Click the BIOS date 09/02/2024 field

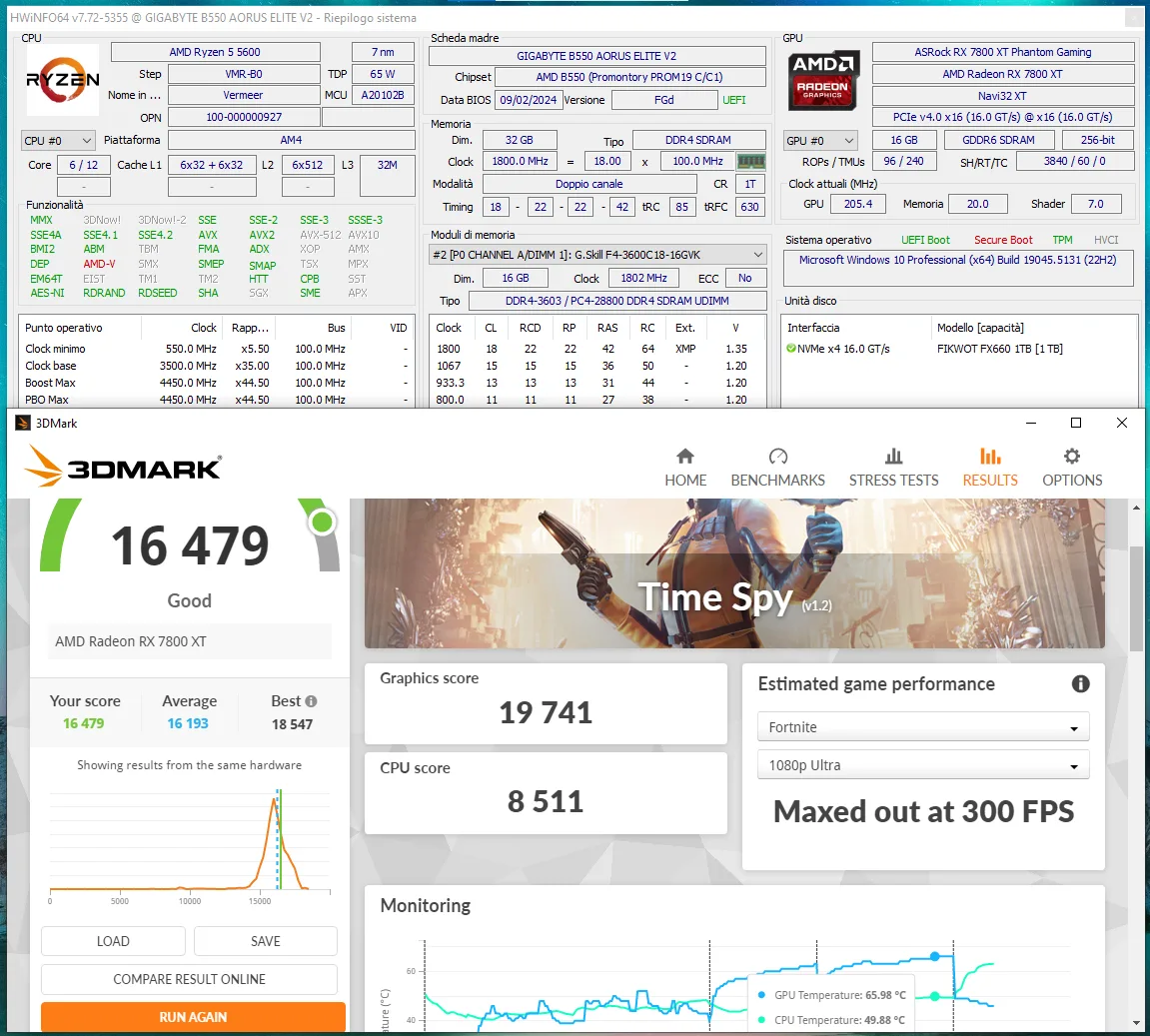(x=529, y=100)
